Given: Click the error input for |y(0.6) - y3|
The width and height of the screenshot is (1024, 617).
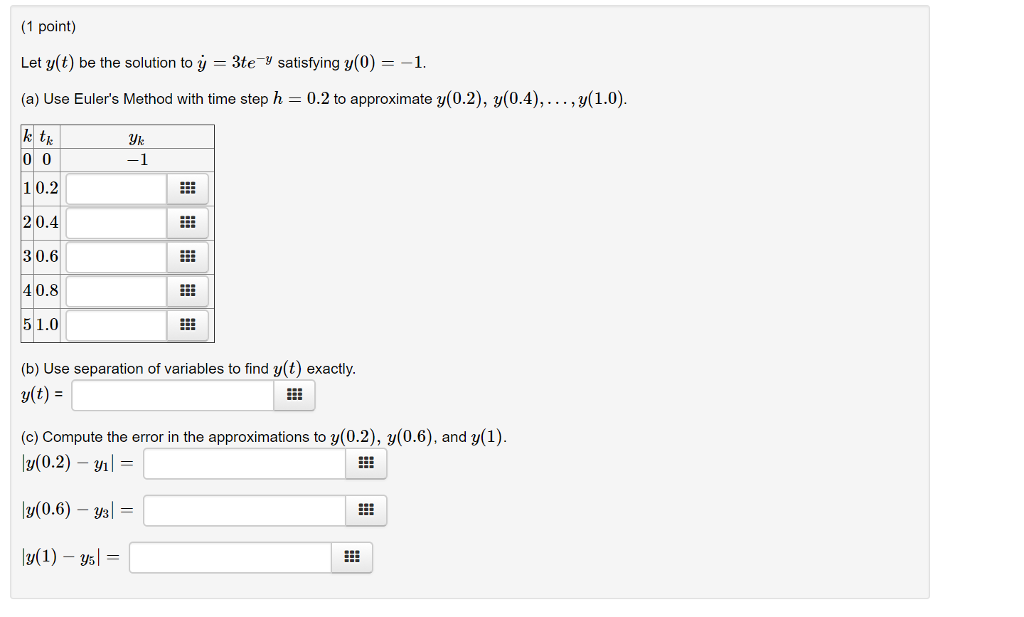Looking at the screenshot, I should click(x=243, y=510).
